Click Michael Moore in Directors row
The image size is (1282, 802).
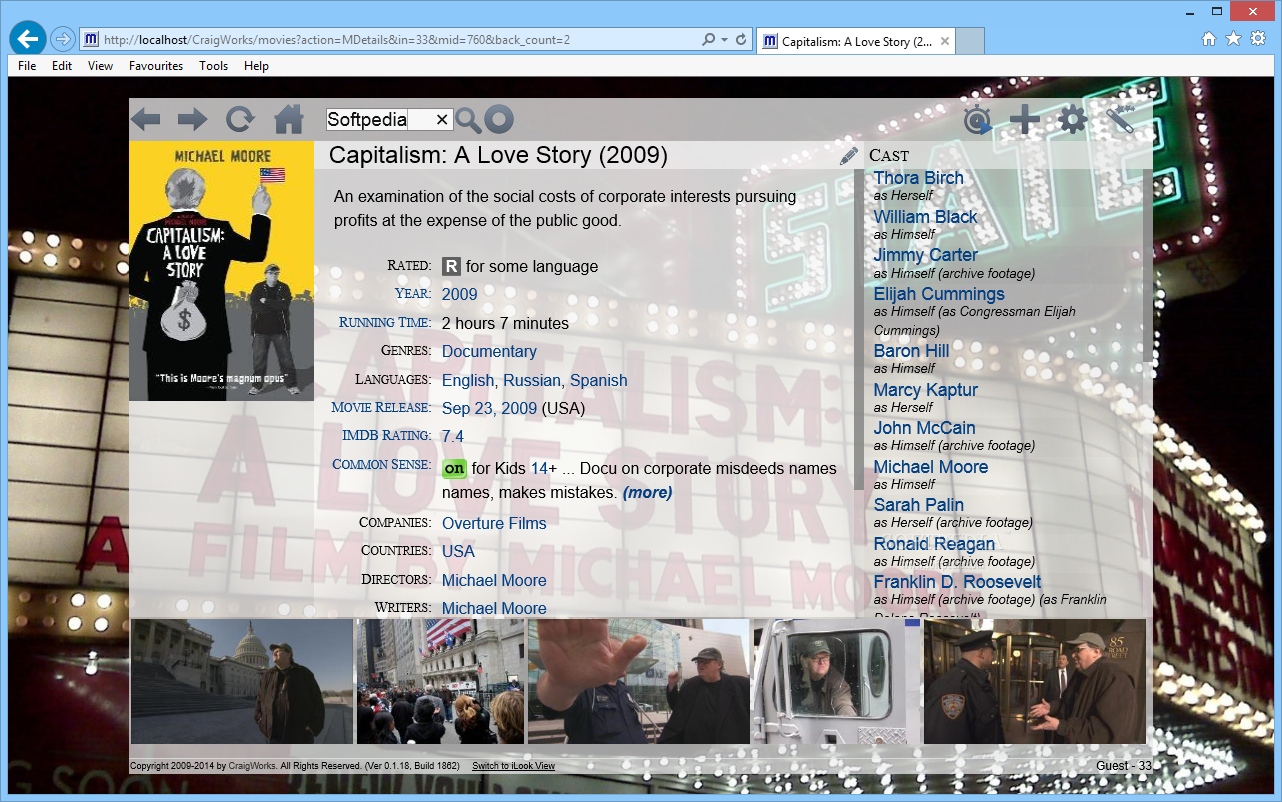(494, 580)
